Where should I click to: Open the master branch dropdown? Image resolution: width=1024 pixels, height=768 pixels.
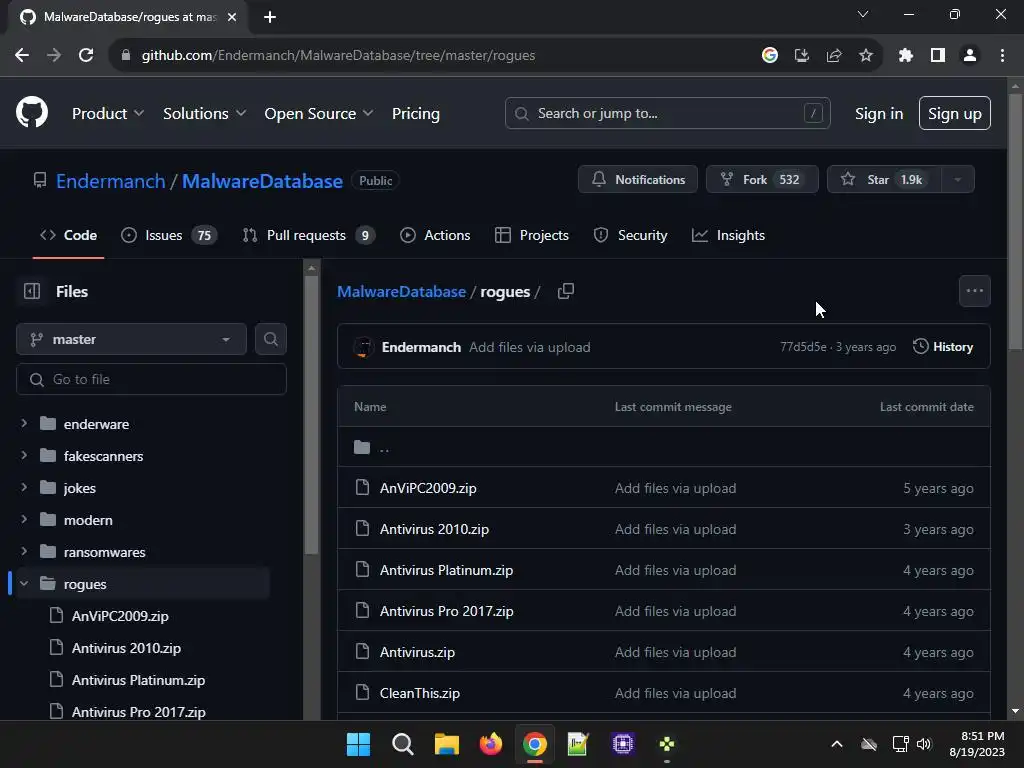click(131, 339)
